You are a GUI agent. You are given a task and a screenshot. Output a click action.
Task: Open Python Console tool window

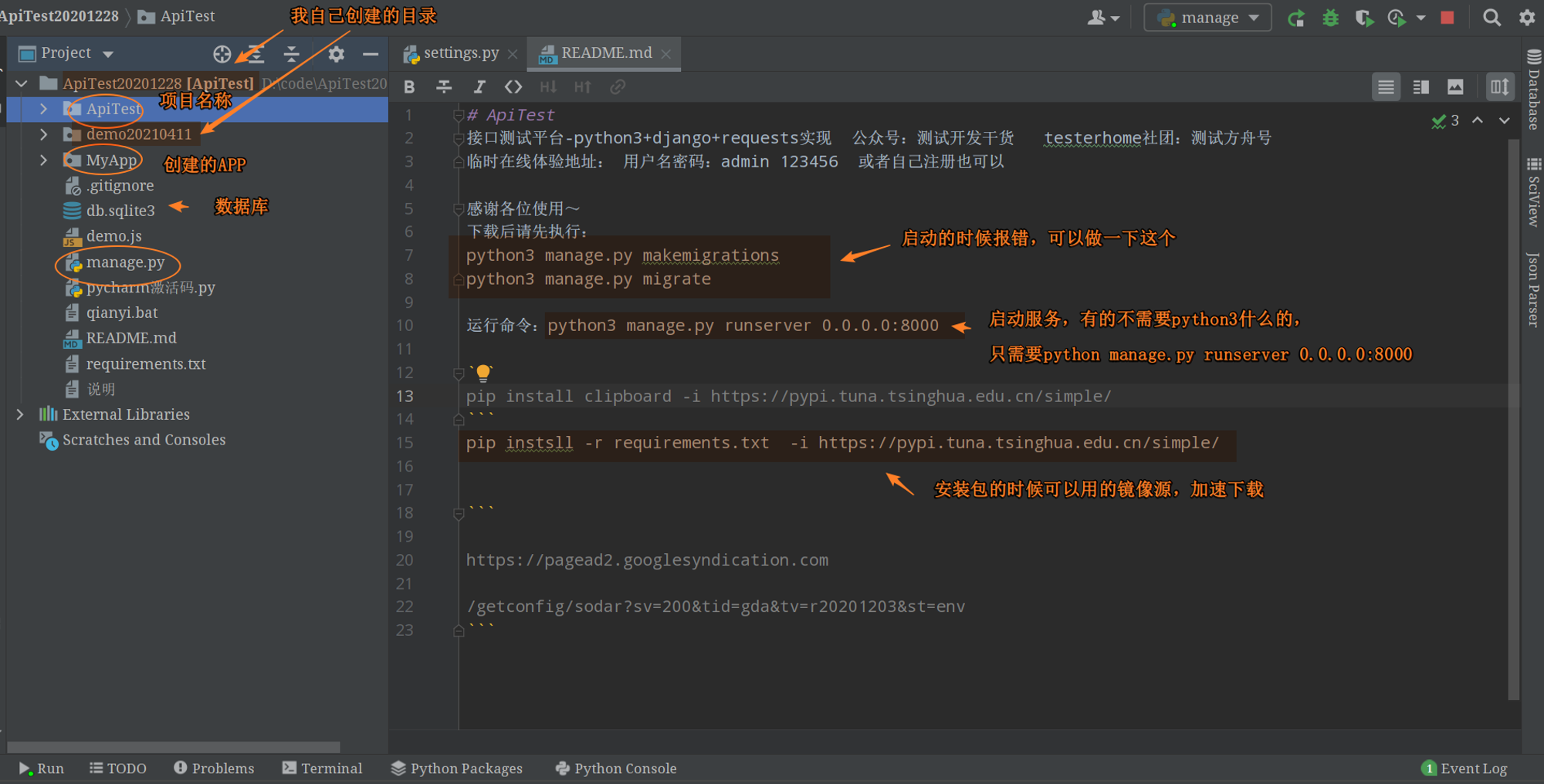click(x=616, y=769)
